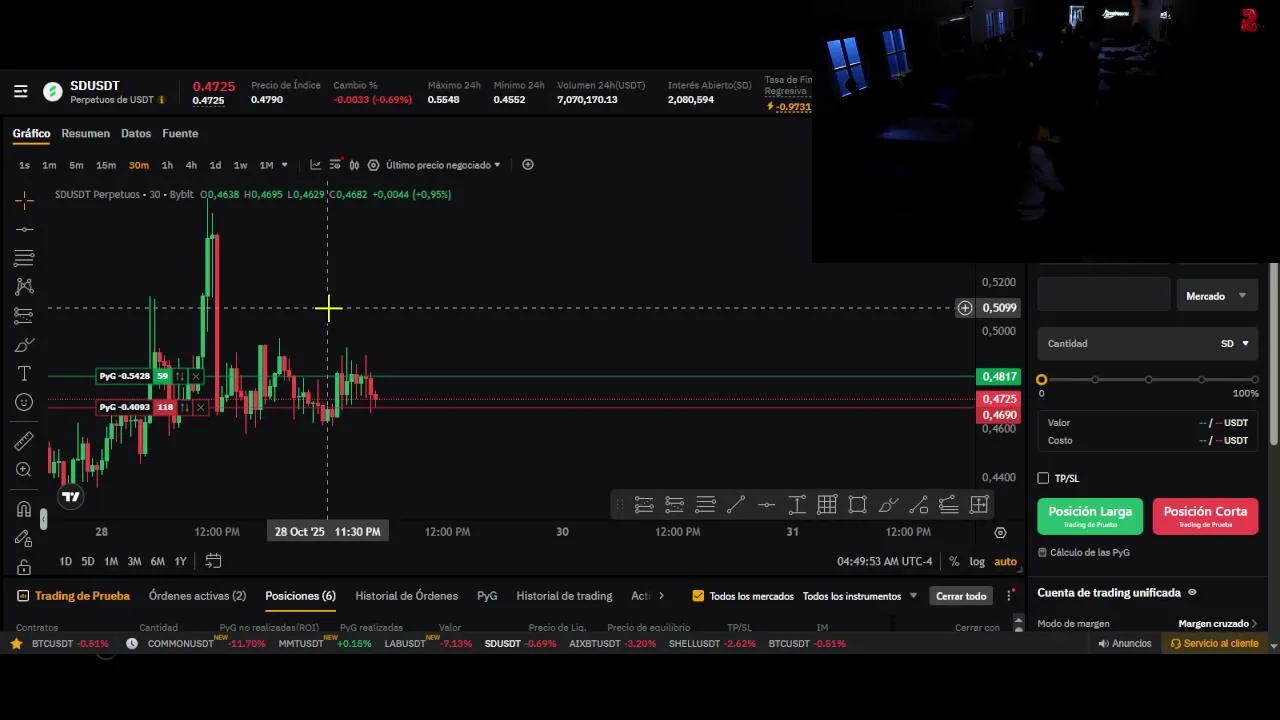Select grid tool in floating drawing toolbar
Screen dimensions: 1280x720
pos(827,505)
